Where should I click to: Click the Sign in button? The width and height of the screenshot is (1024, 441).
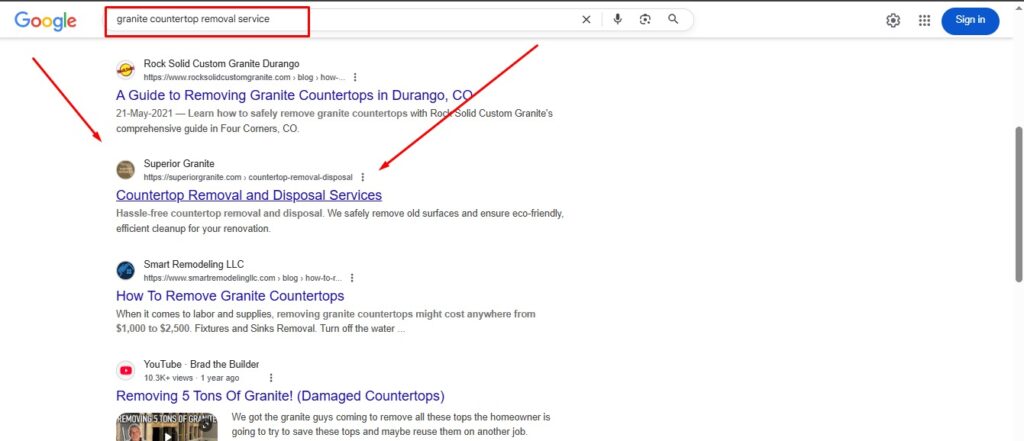pyautogui.click(x=970, y=20)
